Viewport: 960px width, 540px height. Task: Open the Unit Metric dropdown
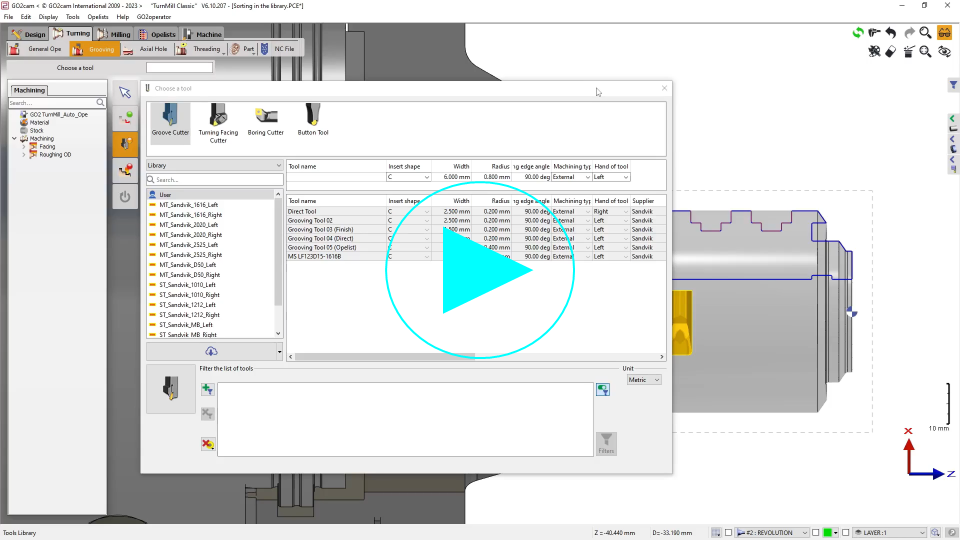coord(643,380)
